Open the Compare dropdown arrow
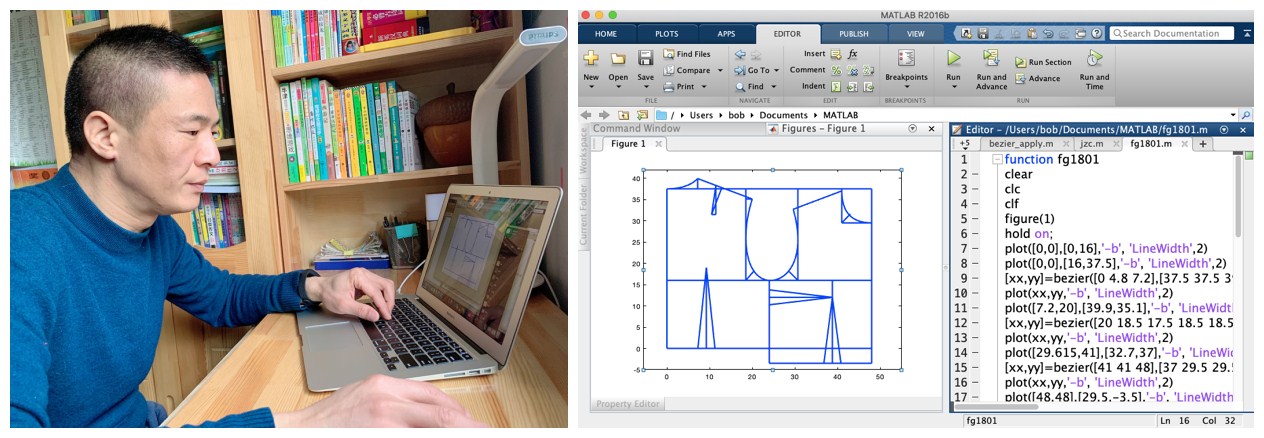 [x=720, y=71]
